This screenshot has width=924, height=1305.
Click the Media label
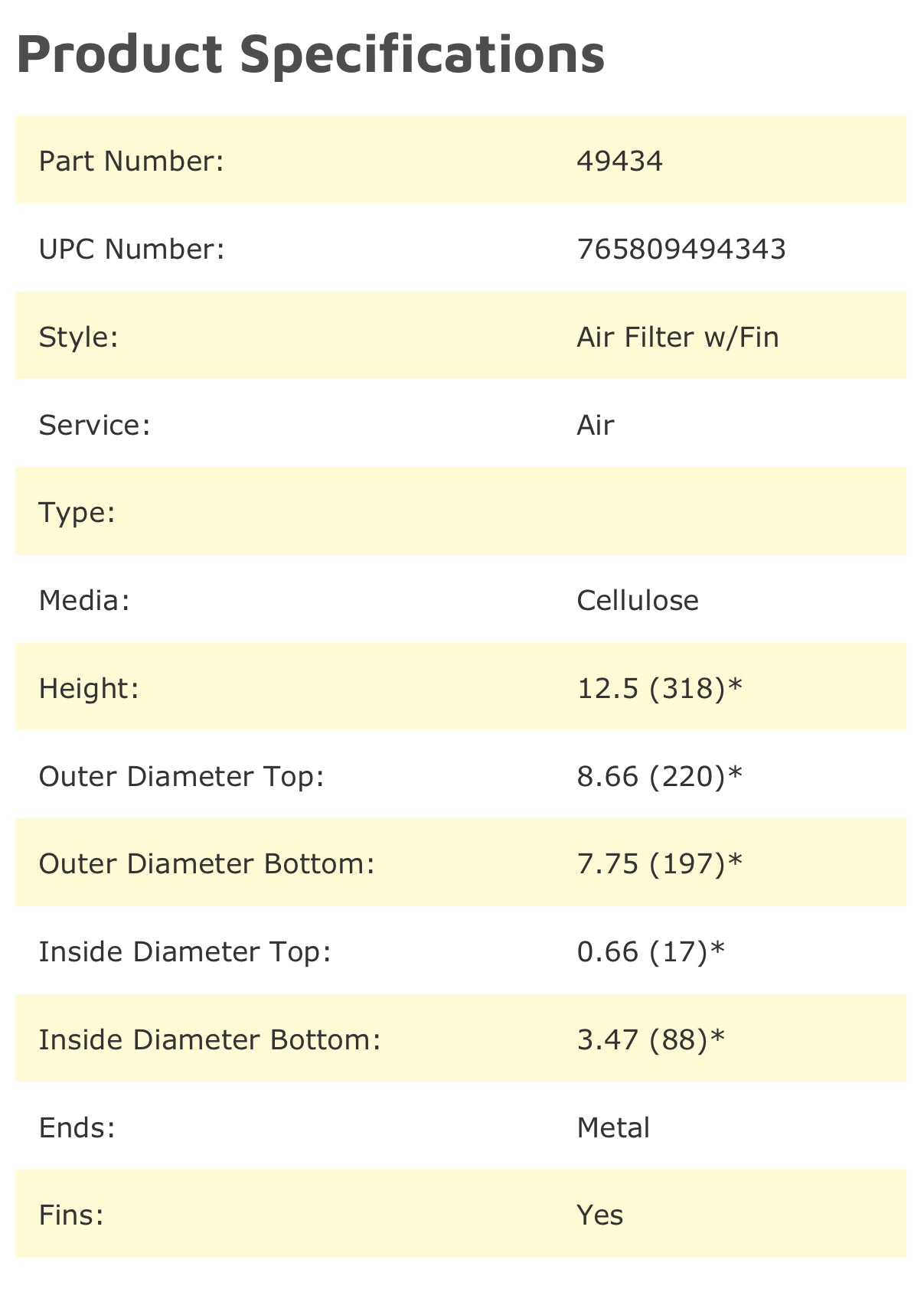[84, 601]
